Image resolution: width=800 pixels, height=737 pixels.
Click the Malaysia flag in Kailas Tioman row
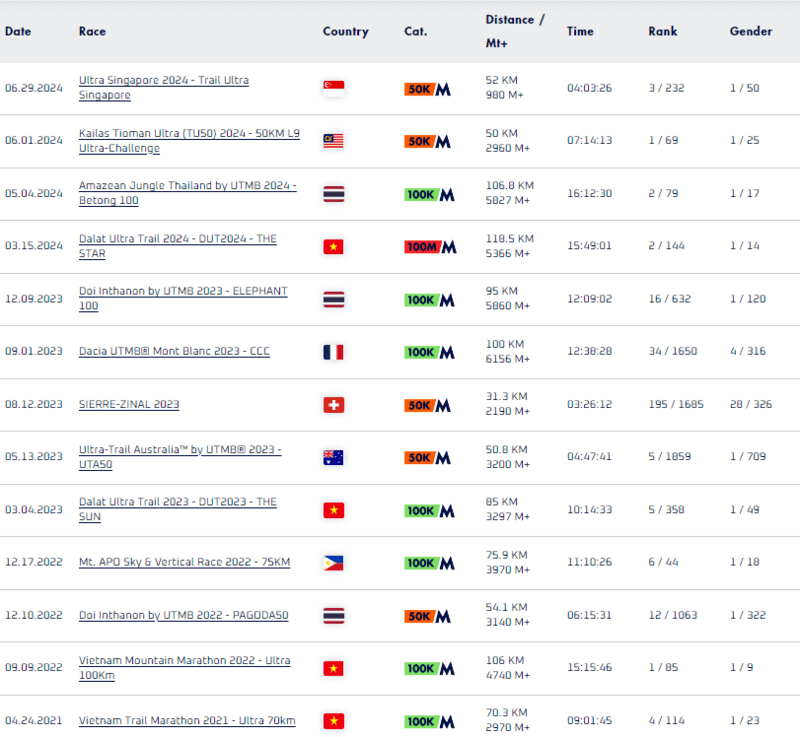pyautogui.click(x=334, y=141)
